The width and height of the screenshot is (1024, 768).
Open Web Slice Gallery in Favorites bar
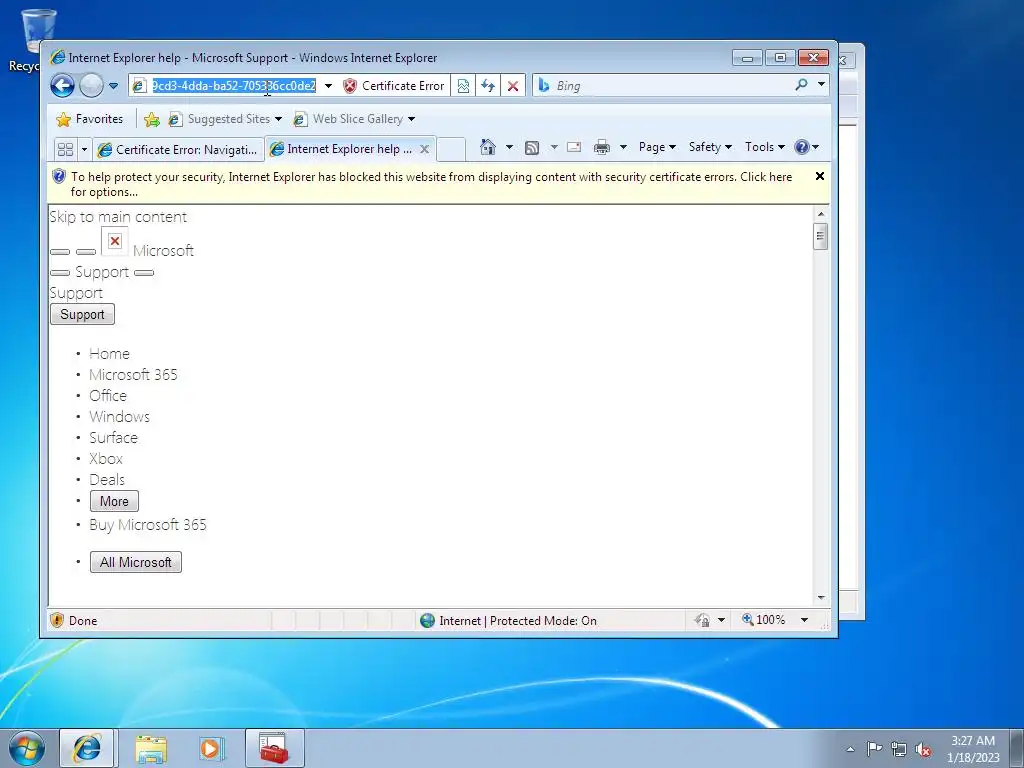(354, 119)
